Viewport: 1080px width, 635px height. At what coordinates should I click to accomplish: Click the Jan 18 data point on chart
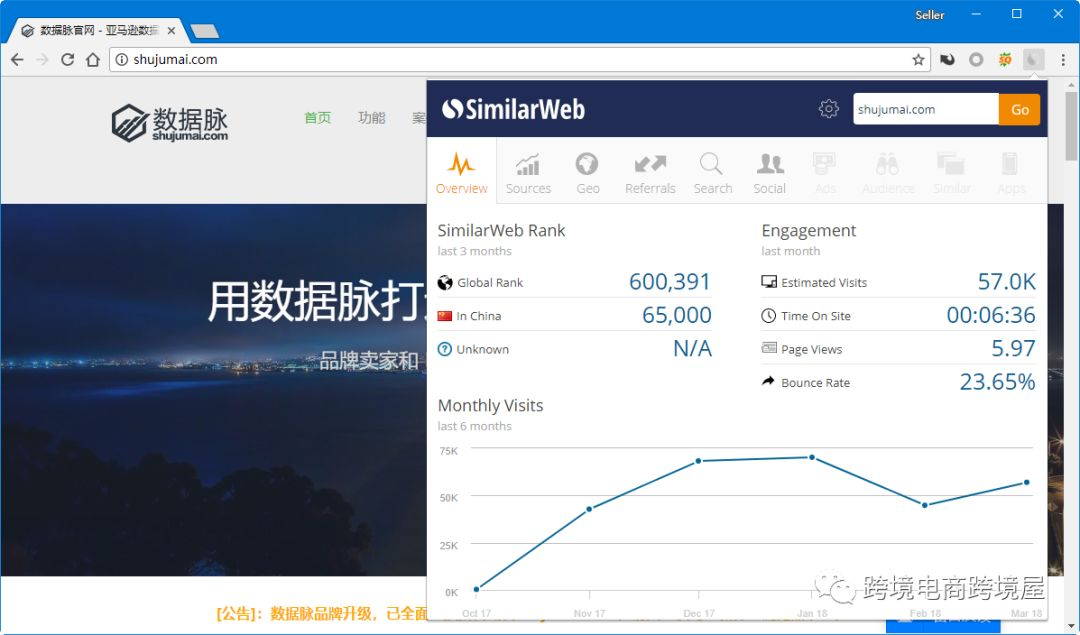812,457
